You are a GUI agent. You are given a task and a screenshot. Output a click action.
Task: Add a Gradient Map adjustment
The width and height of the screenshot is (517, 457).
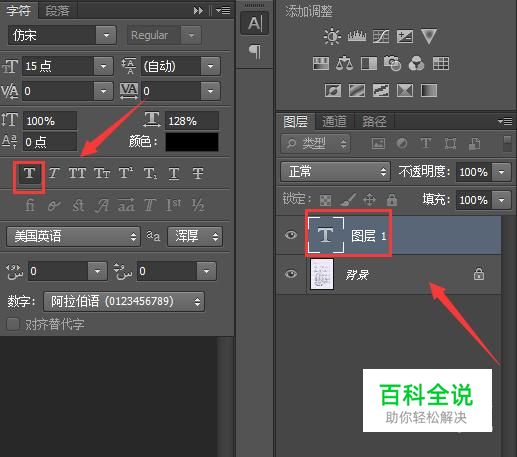(x=429, y=90)
